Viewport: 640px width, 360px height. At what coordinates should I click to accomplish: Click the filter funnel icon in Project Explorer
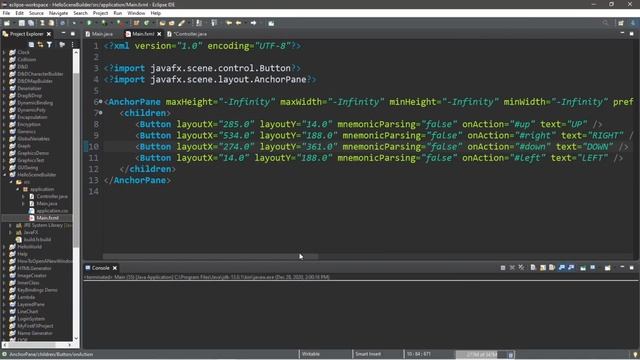pos(49,44)
